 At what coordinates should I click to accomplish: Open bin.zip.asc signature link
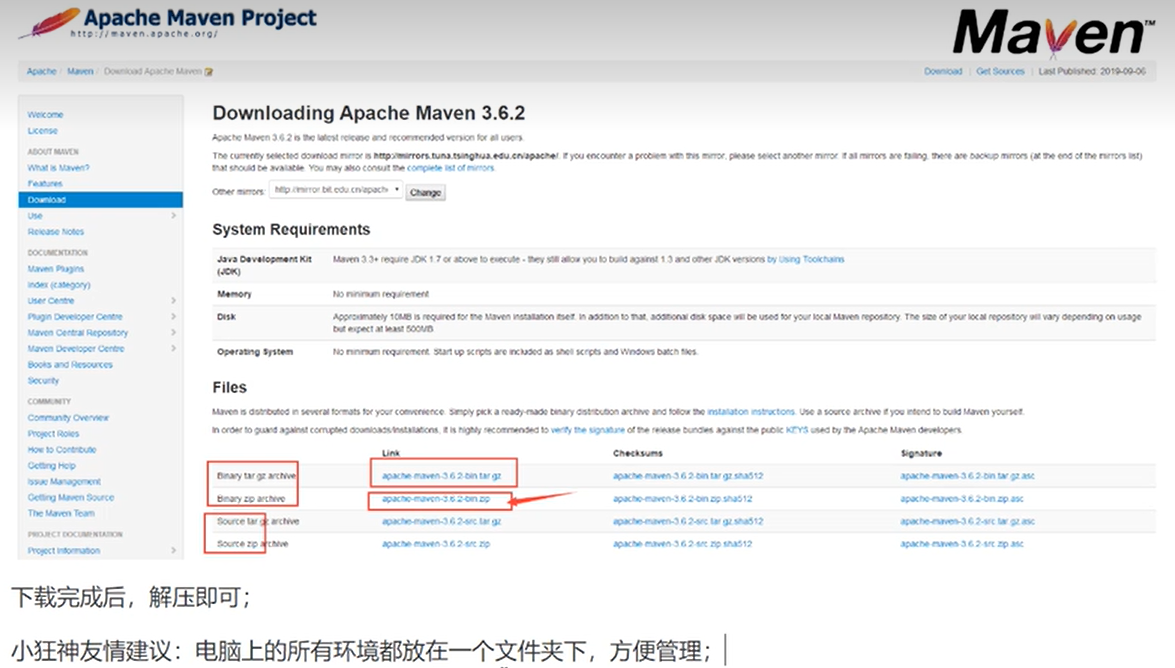click(961, 499)
